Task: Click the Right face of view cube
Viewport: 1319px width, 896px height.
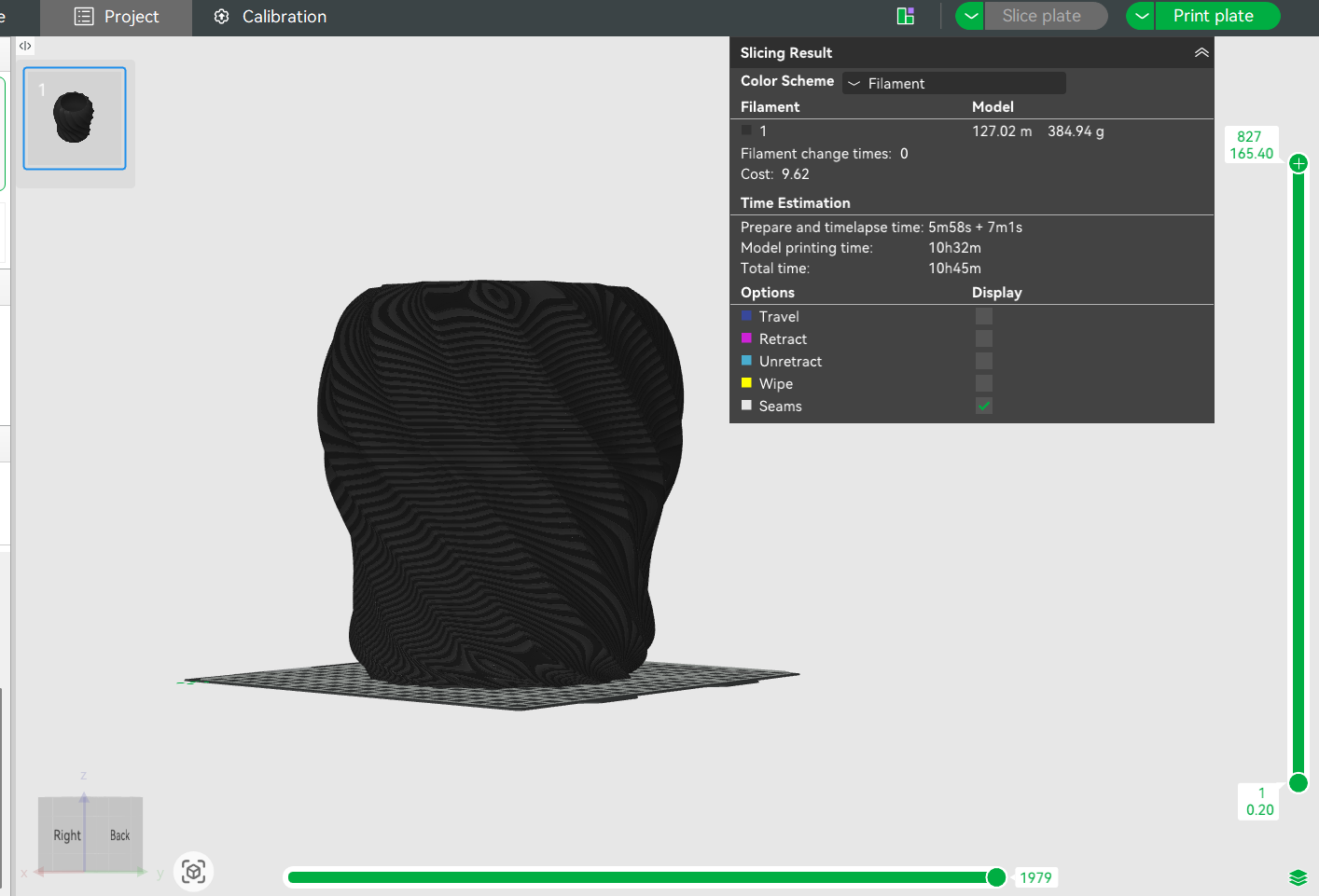Action: (x=67, y=835)
